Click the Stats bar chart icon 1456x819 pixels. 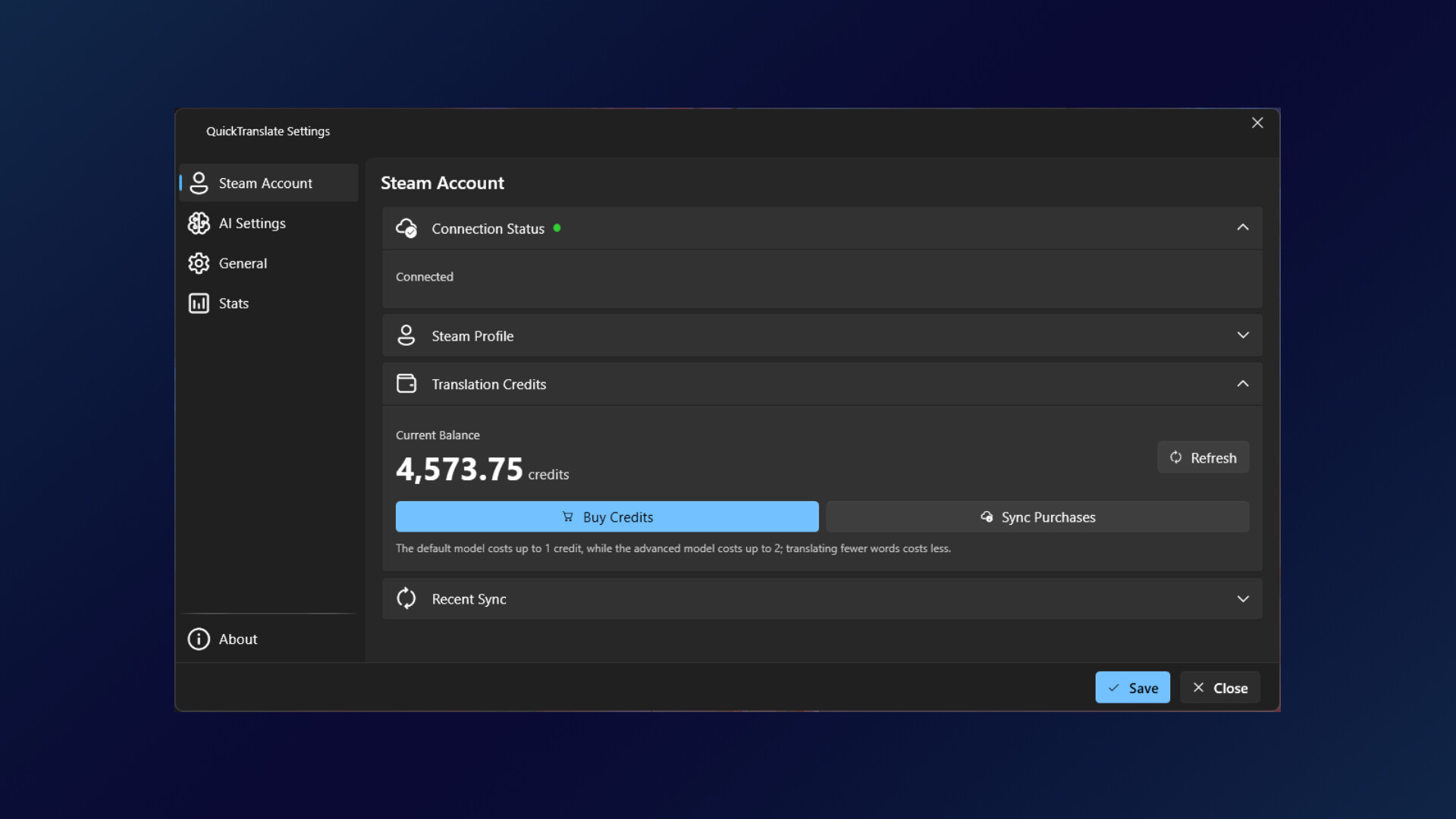point(199,303)
